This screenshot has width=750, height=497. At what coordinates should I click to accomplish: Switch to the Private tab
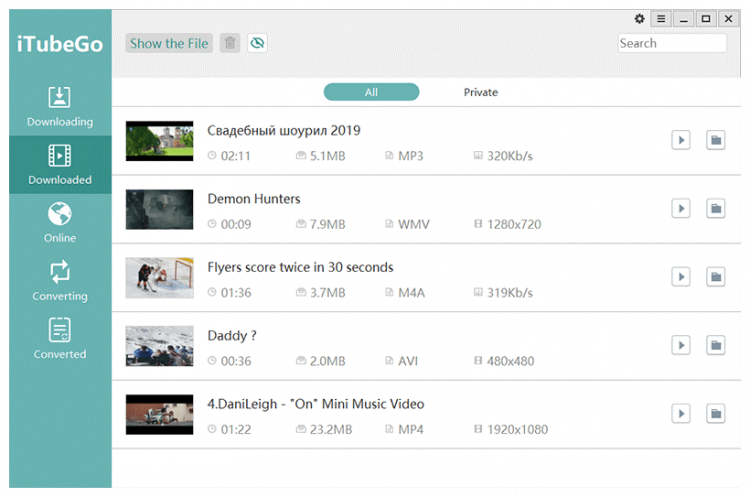pyautogui.click(x=481, y=92)
